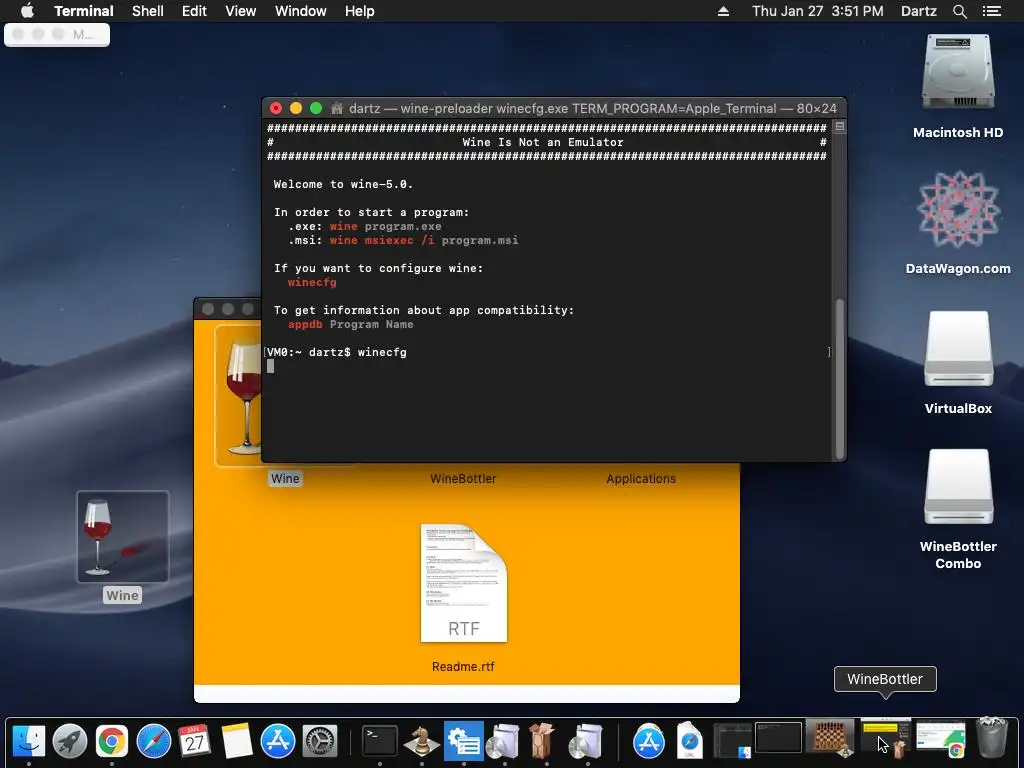Select Readme.rtf file icon
Viewport: 1024px width, 768px height.
pyautogui.click(x=464, y=583)
